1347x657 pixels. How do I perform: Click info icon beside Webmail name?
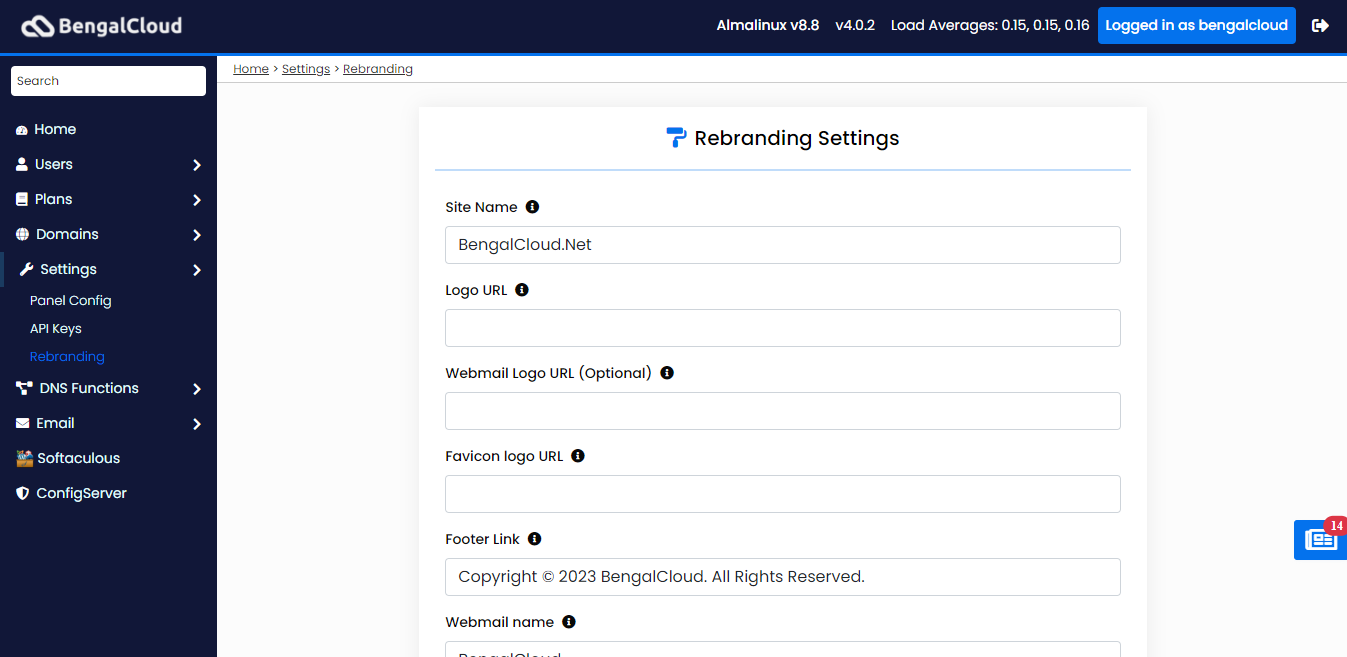click(568, 622)
